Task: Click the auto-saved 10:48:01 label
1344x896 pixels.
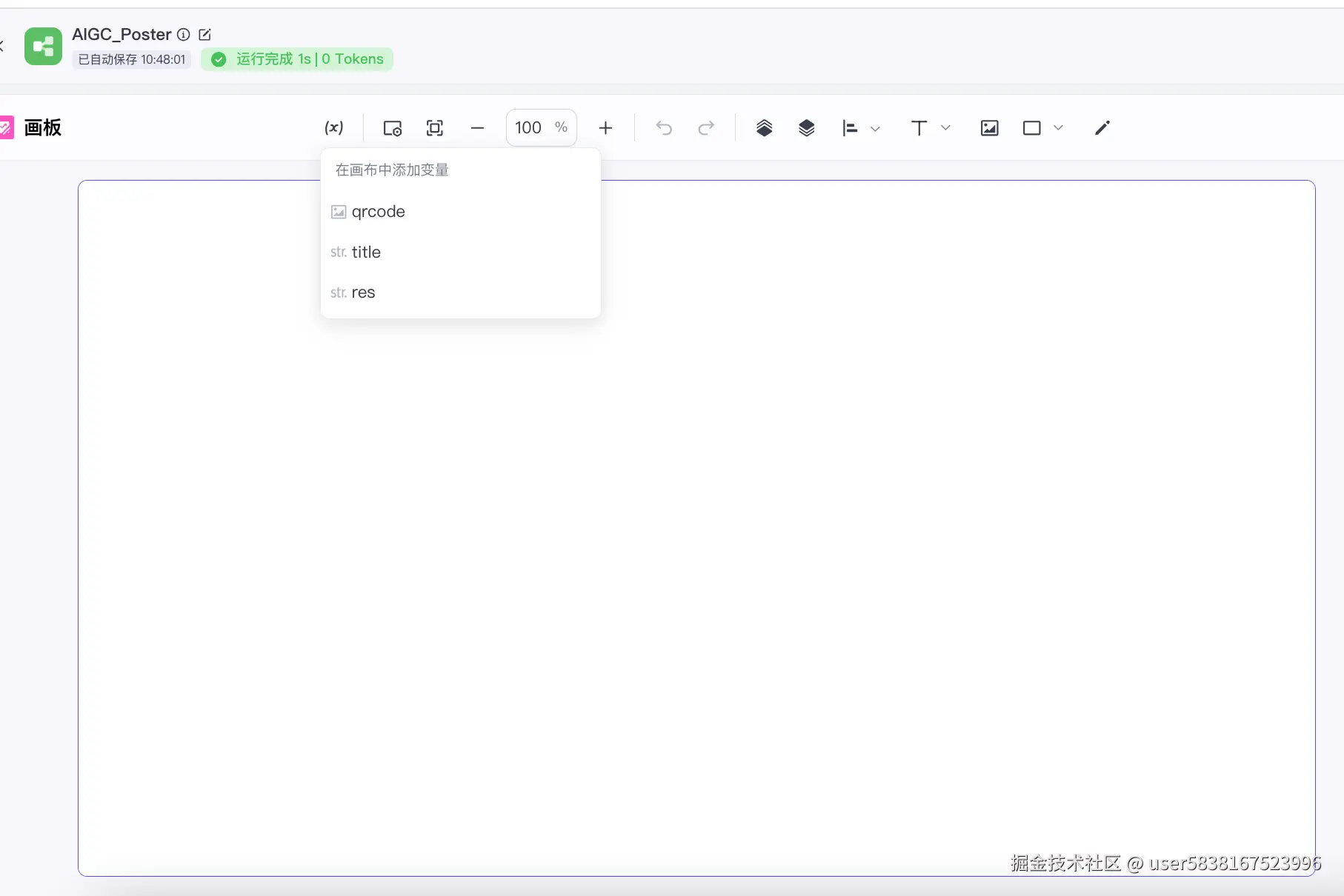Action: click(x=132, y=59)
